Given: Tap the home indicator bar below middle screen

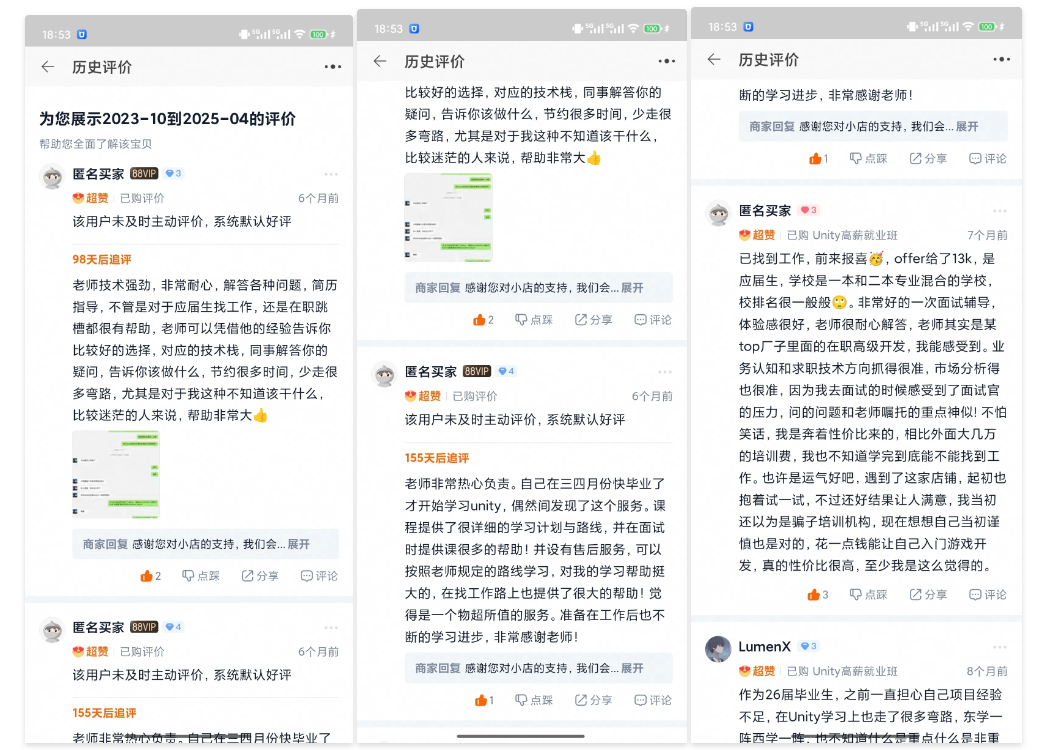Looking at the screenshot, I should 521,736.
